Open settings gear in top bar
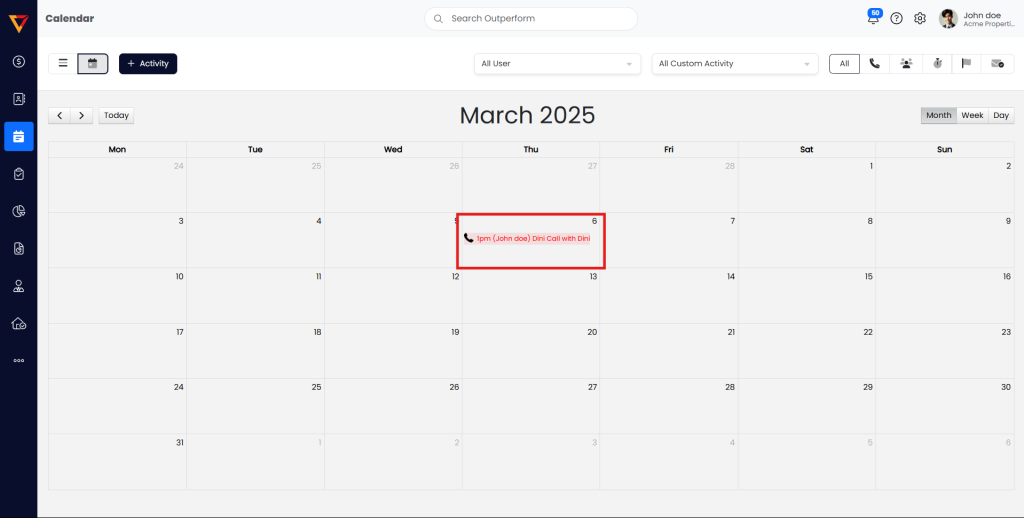The width and height of the screenshot is (1024, 518). point(920,18)
